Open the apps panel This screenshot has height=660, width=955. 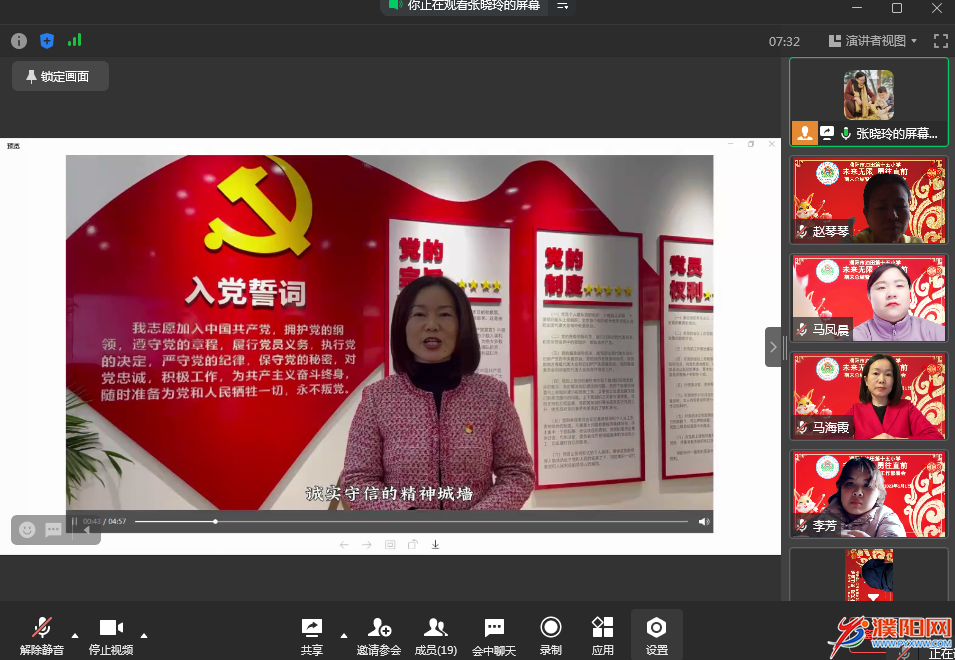pyautogui.click(x=602, y=637)
